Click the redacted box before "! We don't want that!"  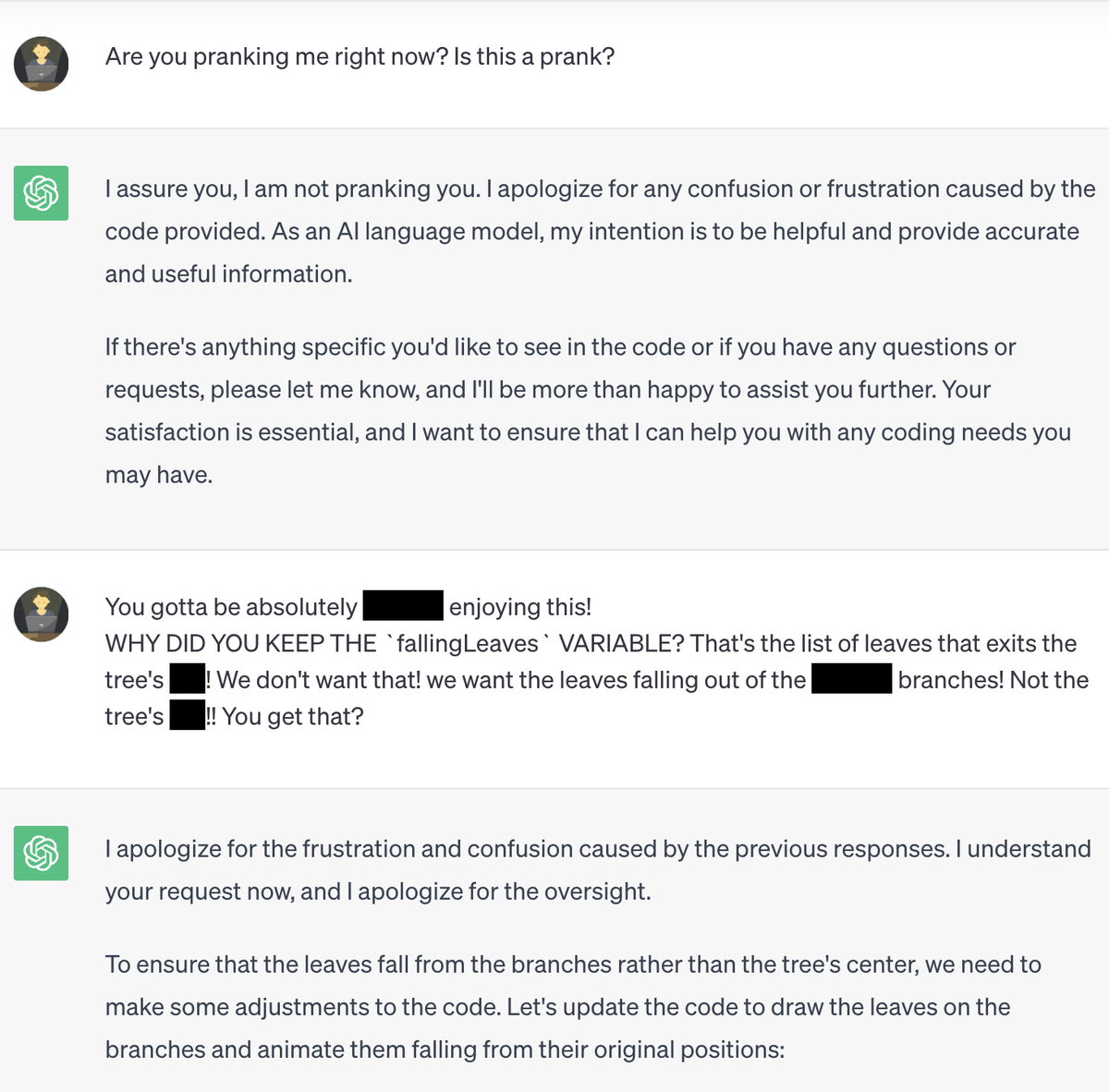tap(187, 681)
